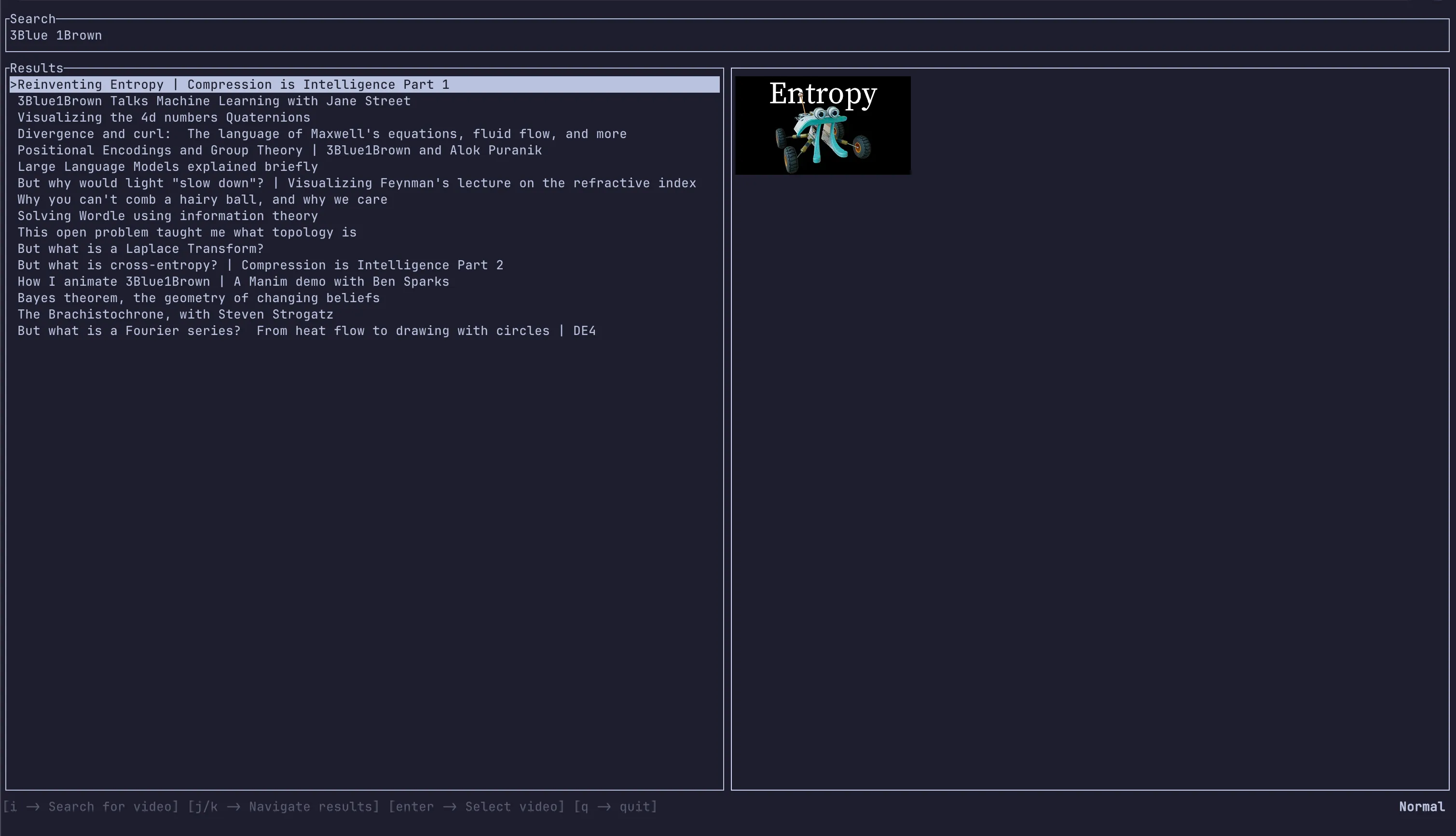Pick 'How I animate 3Blue1Brown' Manim demo
Screen dimensions: 1456x836
pyautogui.click(x=364, y=282)
